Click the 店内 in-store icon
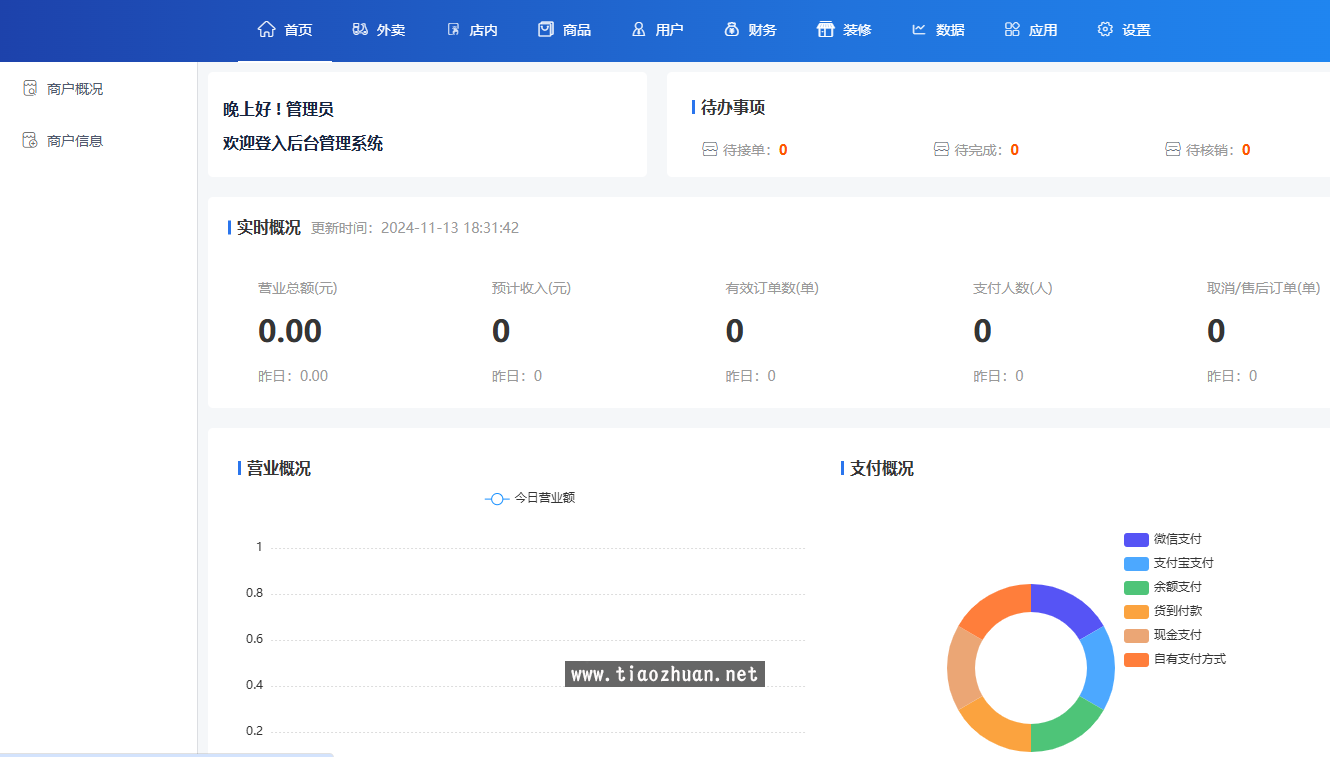The image size is (1330, 757). pyautogui.click(x=453, y=29)
